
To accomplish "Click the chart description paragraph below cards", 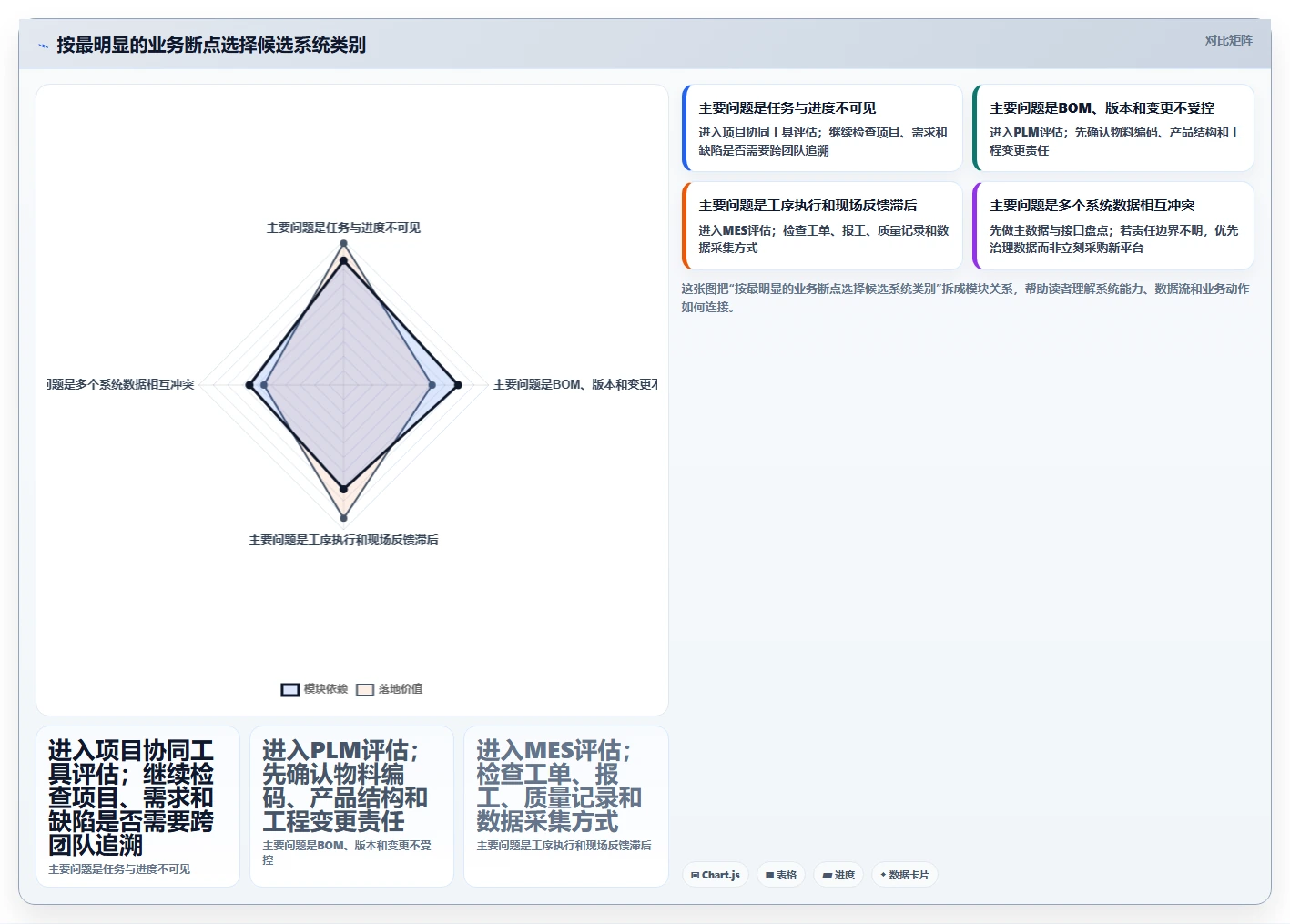I will coord(965,298).
